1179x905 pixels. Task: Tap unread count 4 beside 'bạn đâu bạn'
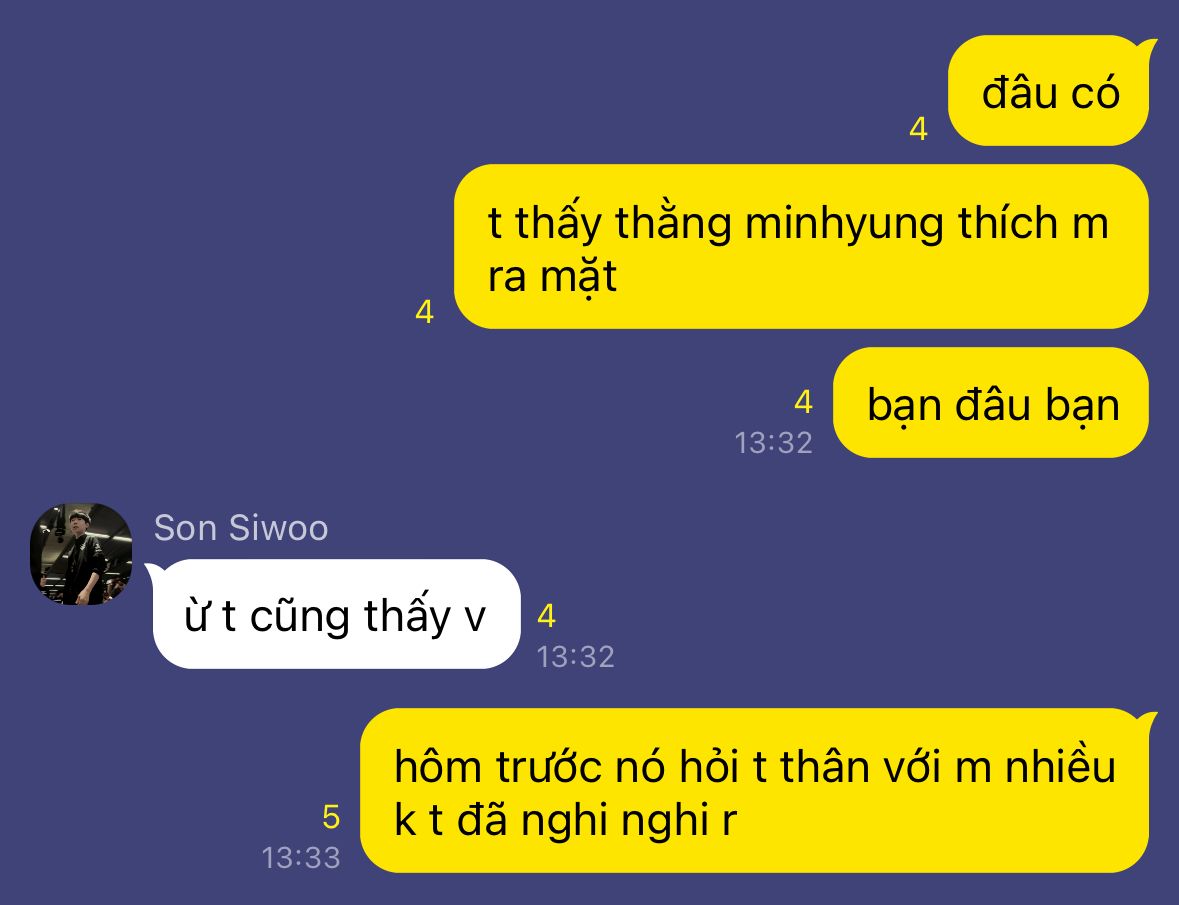tap(803, 402)
